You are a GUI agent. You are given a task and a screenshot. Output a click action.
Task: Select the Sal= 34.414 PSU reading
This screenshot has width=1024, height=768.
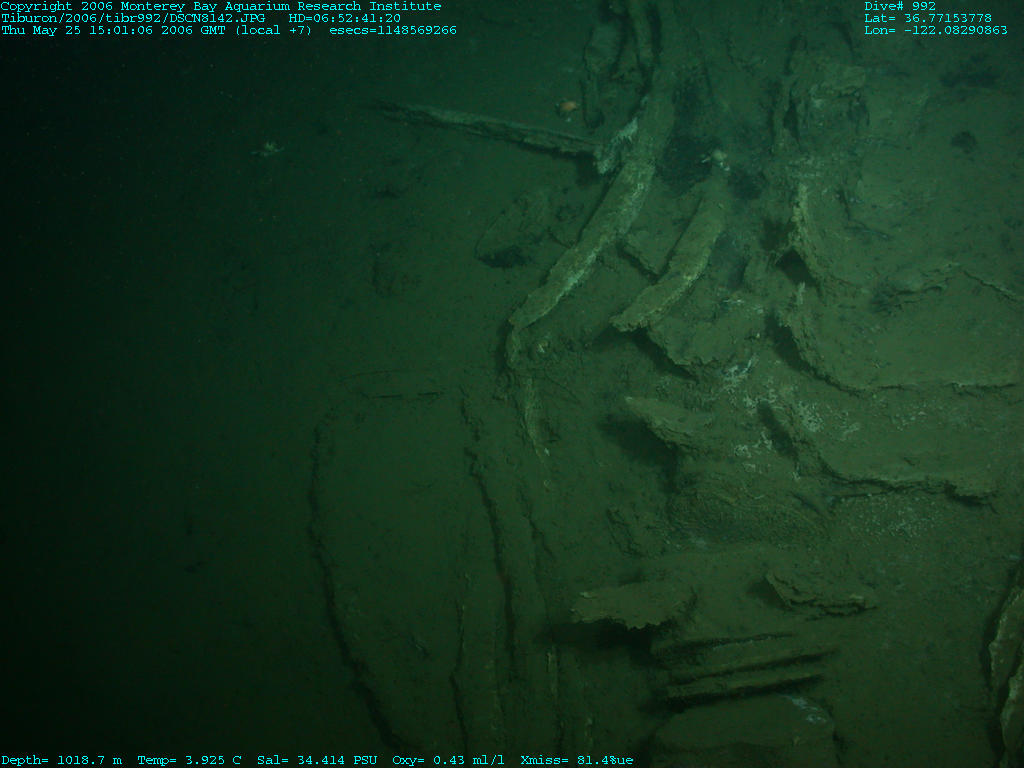(x=317, y=761)
